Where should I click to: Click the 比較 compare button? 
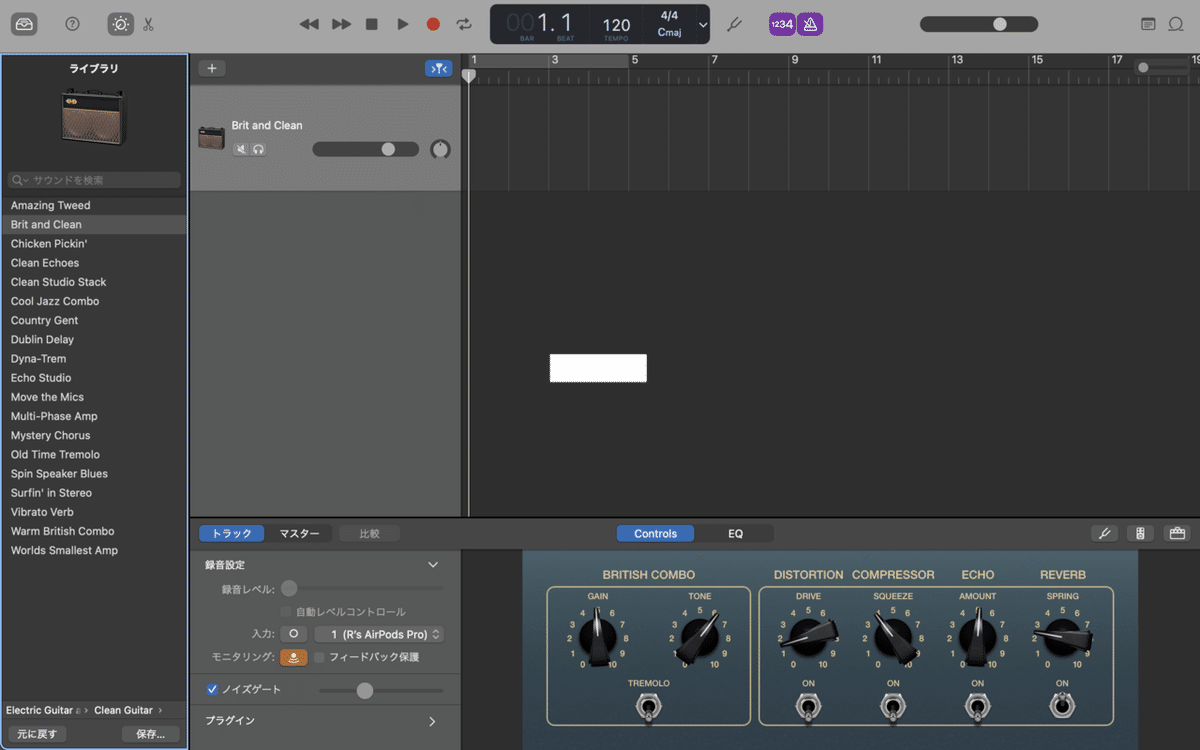(369, 534)
